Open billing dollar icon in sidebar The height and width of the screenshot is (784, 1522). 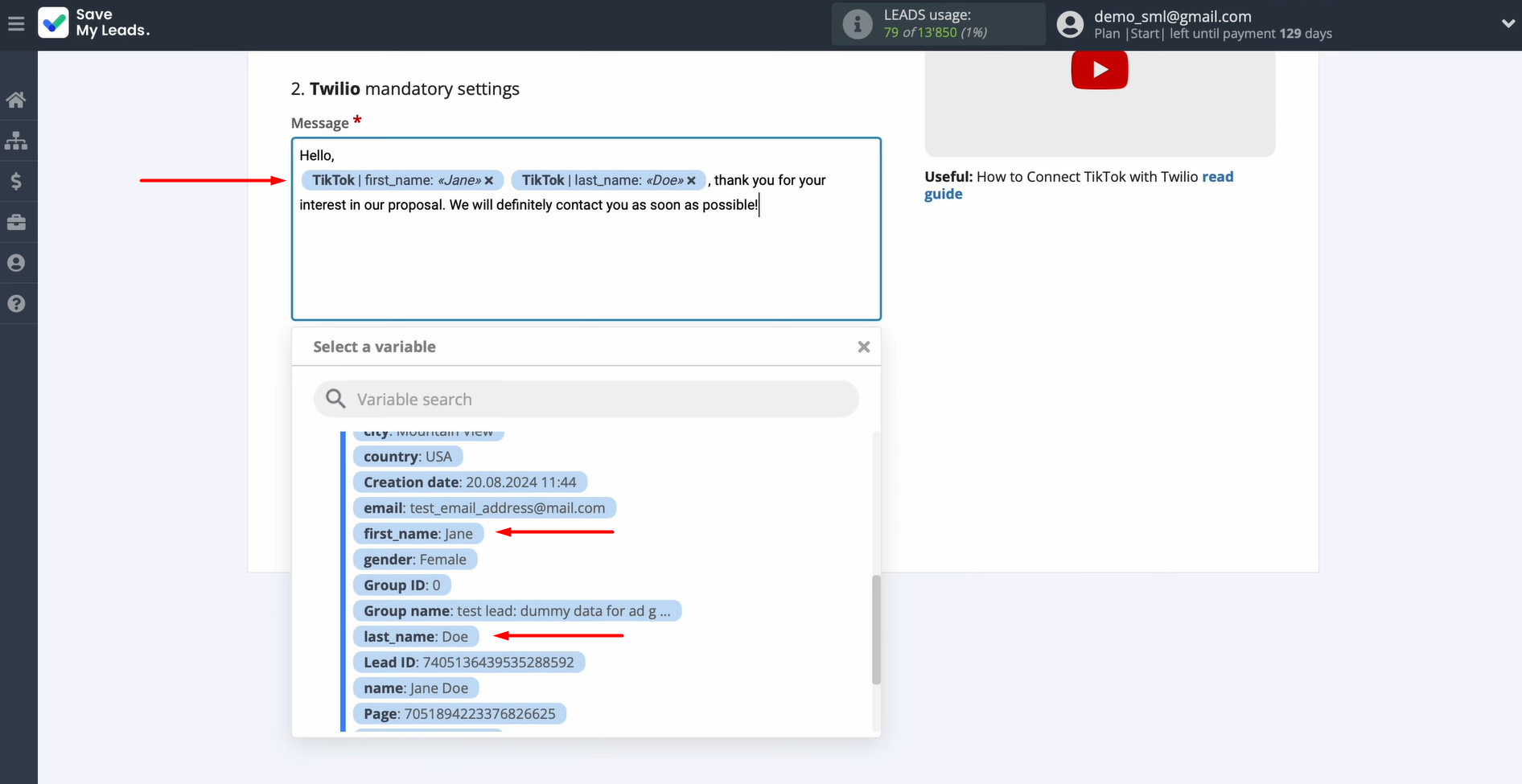pyautogui.click(x=16, y=182)
